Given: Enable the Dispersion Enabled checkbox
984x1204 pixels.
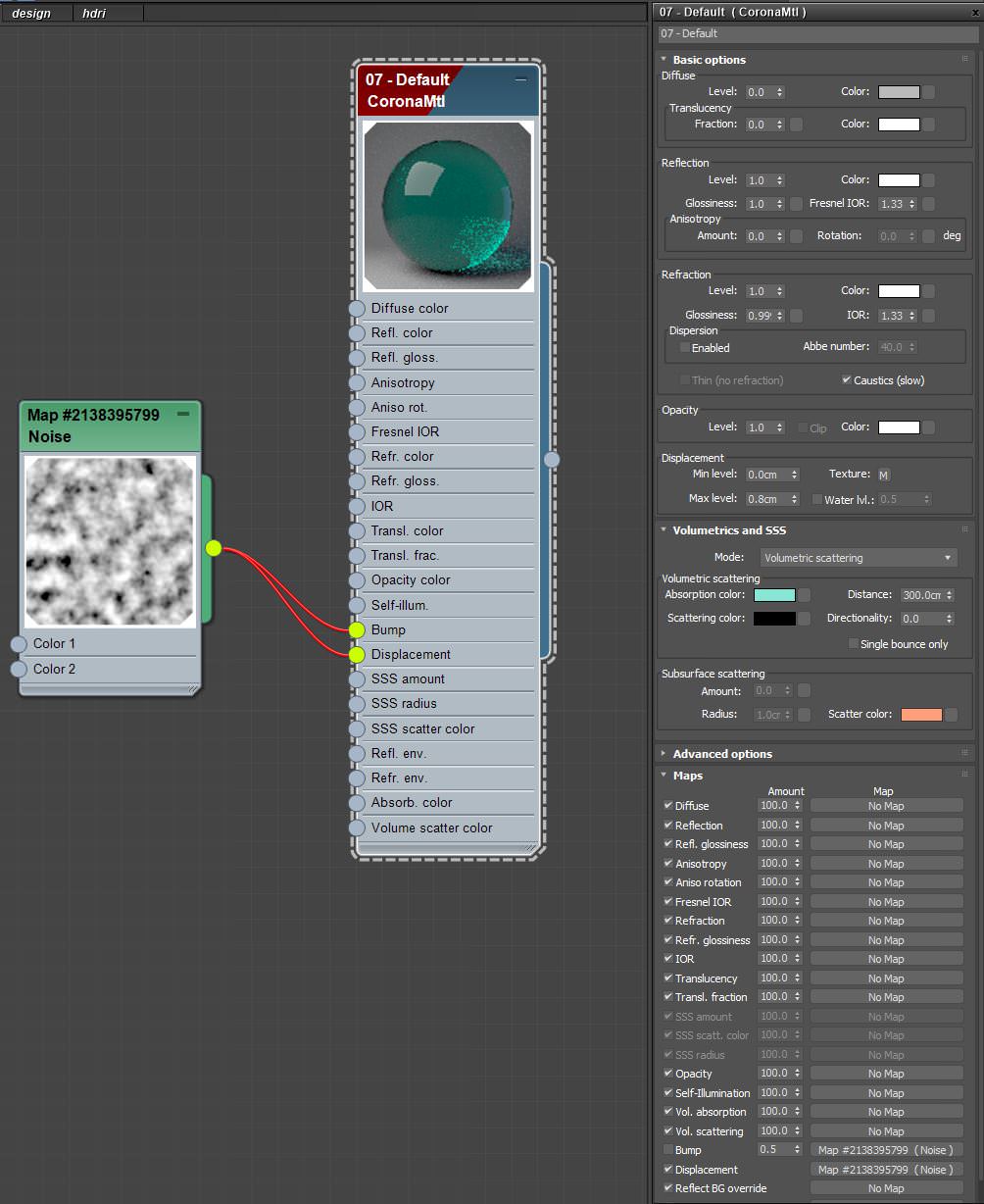Looking at the screenshot, I should point(685,348).
